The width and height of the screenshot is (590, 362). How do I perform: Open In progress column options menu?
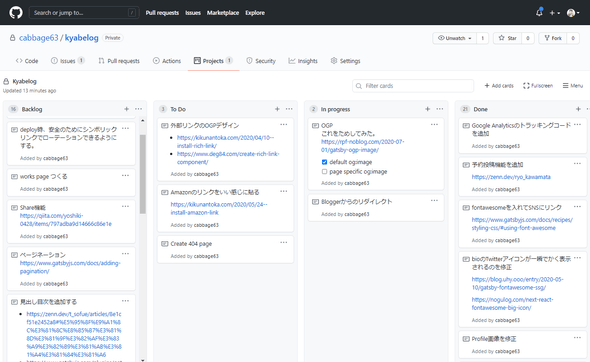[439, 109]
